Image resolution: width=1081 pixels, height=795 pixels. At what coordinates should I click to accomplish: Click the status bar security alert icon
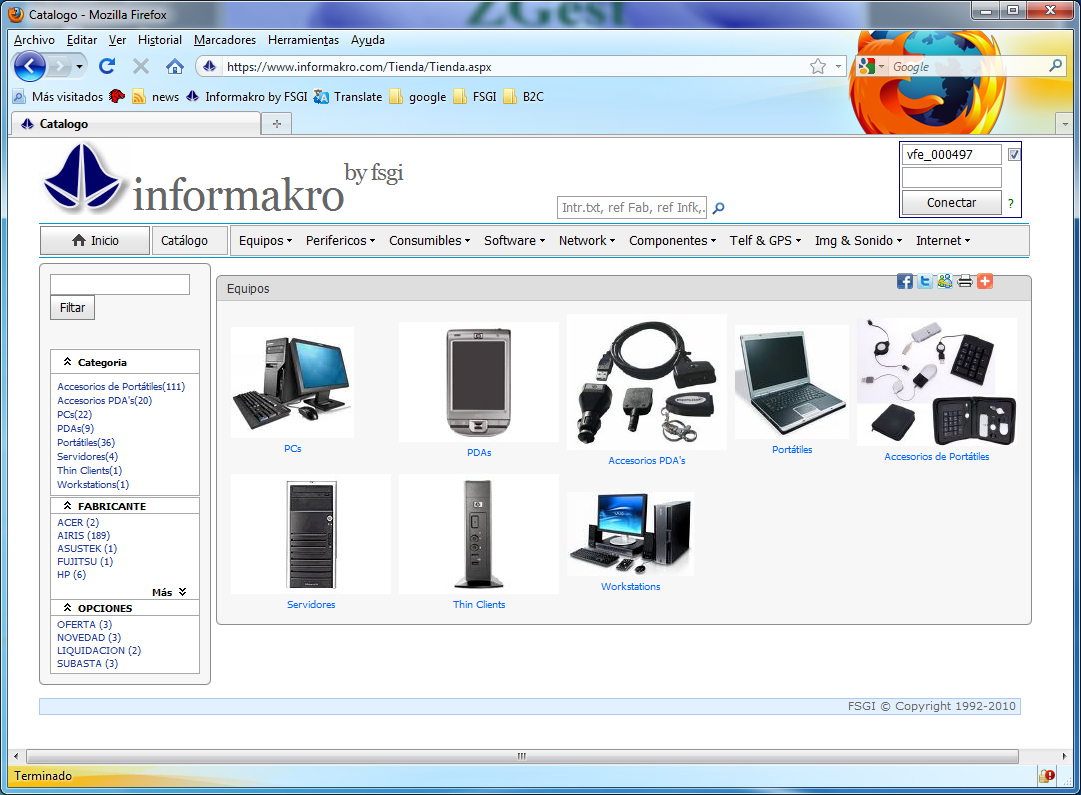click(1047, 776)
